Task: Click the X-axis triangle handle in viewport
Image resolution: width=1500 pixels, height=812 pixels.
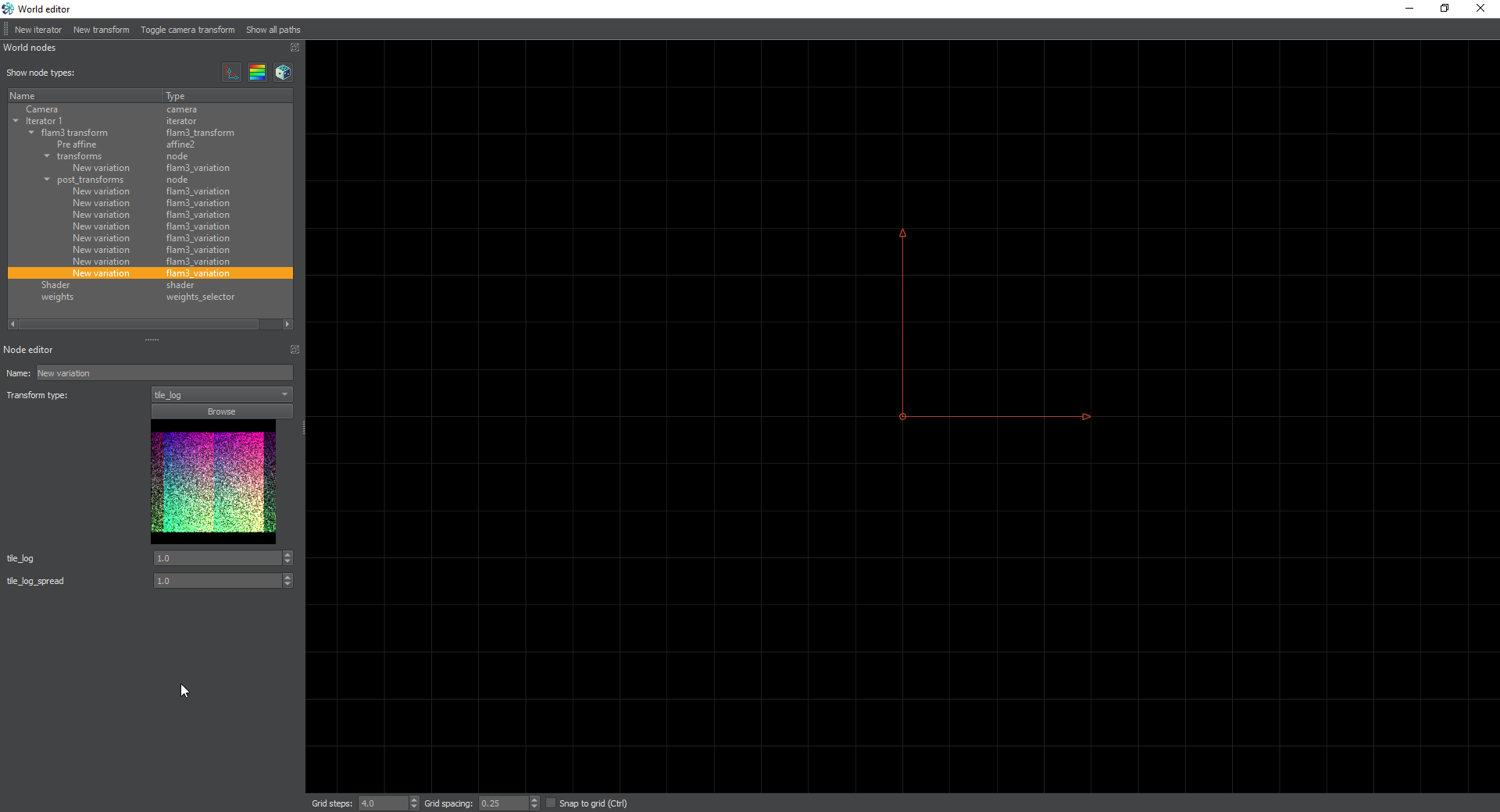Action: (1086, 417)
